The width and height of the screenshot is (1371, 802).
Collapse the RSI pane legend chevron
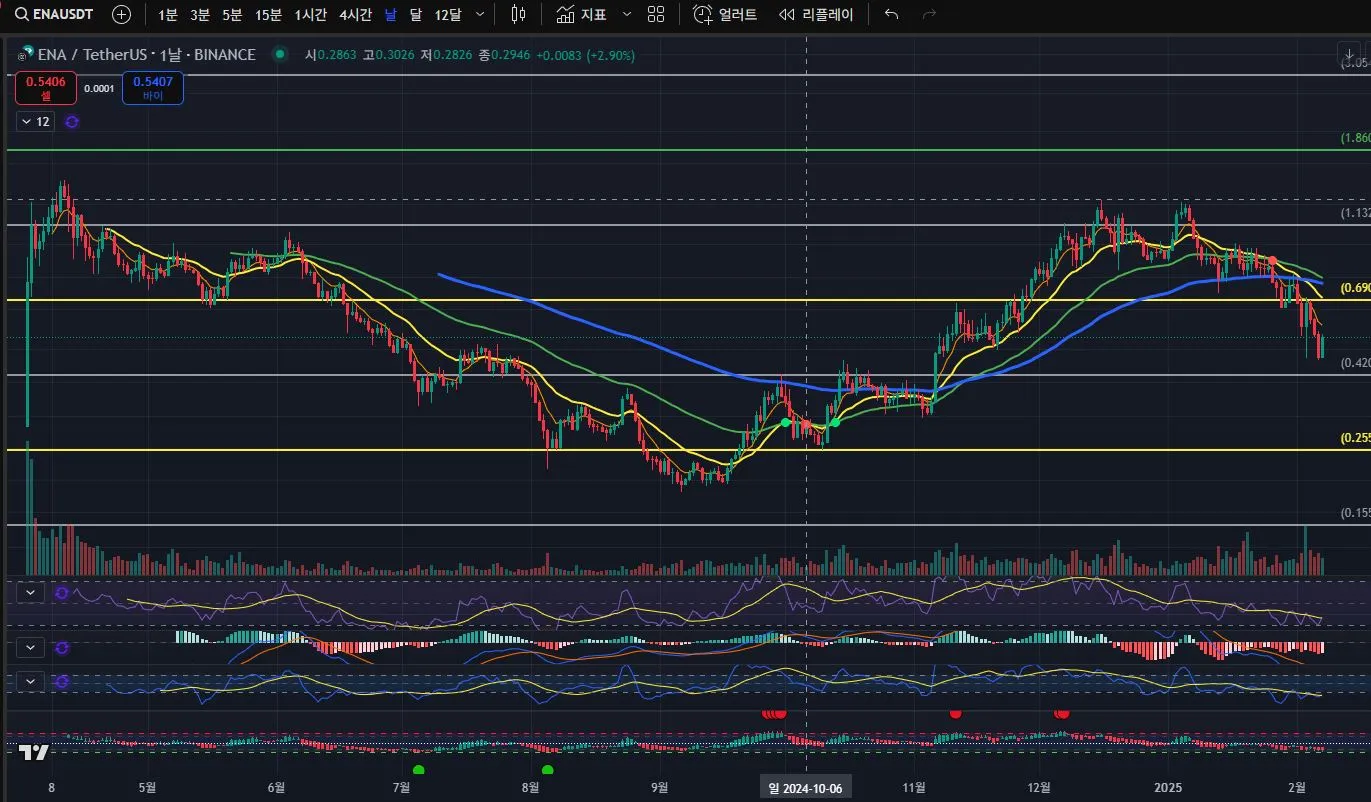(x=31, y=593)
